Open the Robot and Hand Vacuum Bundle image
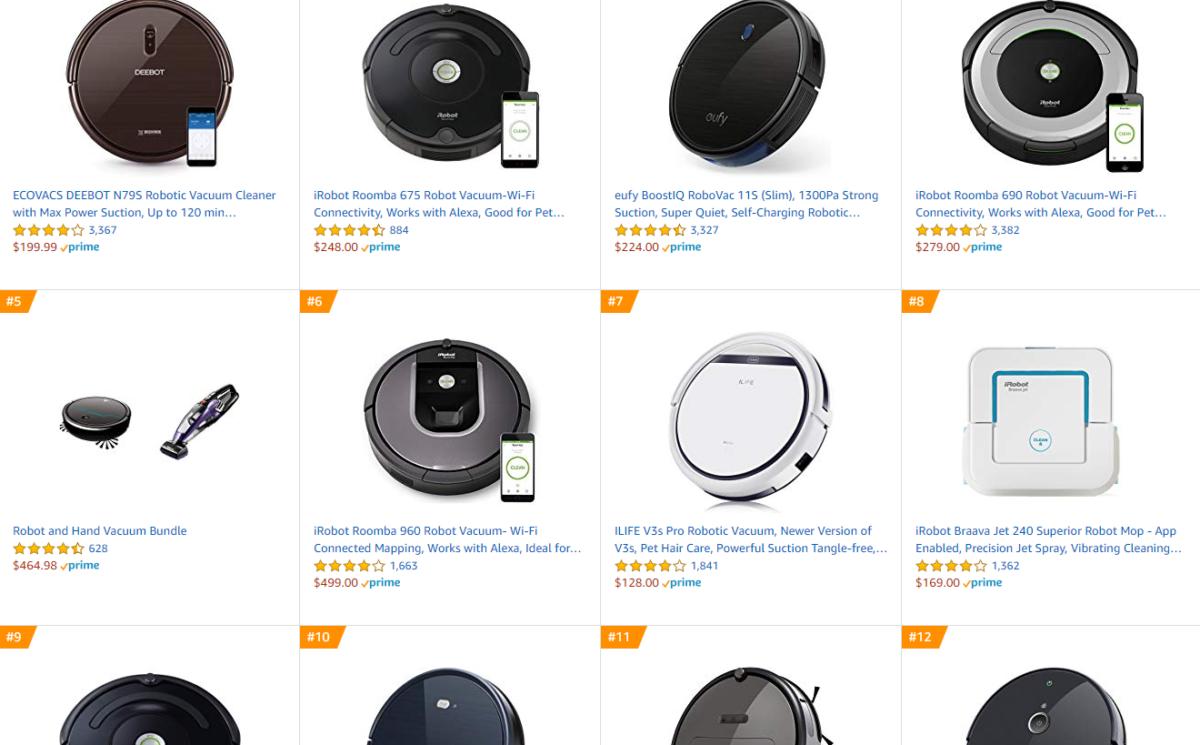 coord(150,420)
